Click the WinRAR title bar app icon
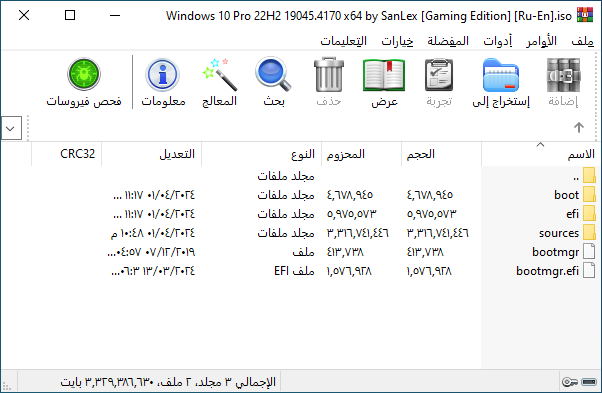The height and width of the screenshot is (393, 602). point(585,15)
